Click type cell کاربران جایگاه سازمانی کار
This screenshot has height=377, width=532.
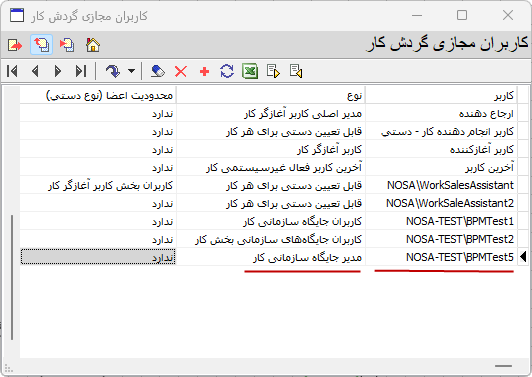(271, 221)
